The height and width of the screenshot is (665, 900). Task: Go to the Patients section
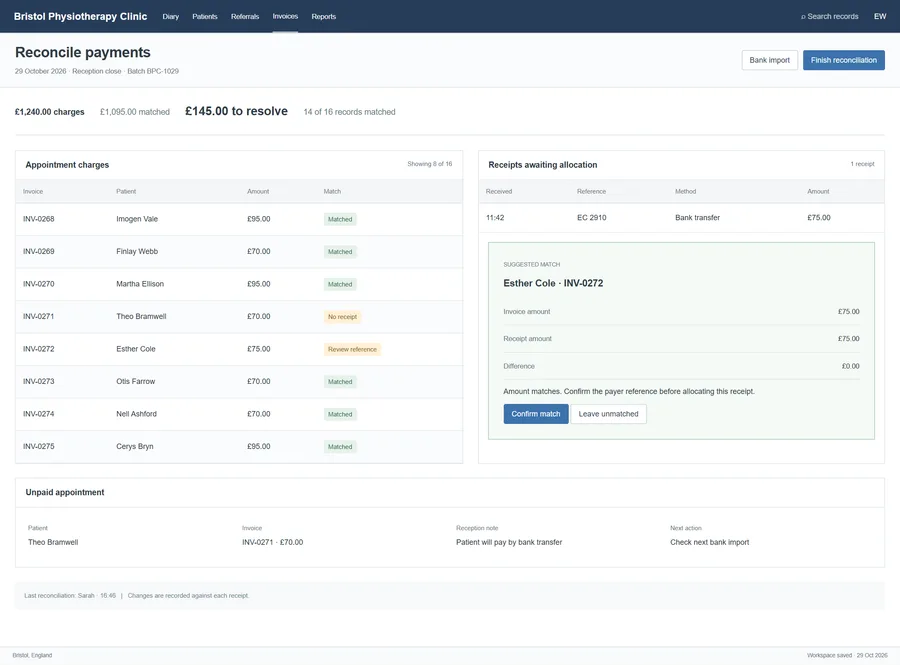[205, 17]
